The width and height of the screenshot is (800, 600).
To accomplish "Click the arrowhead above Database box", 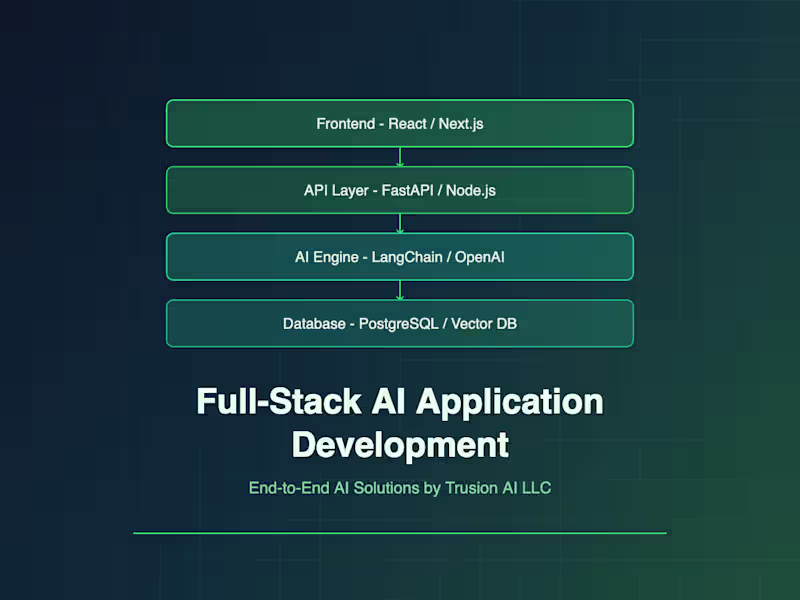I will [x=400, y=296].
